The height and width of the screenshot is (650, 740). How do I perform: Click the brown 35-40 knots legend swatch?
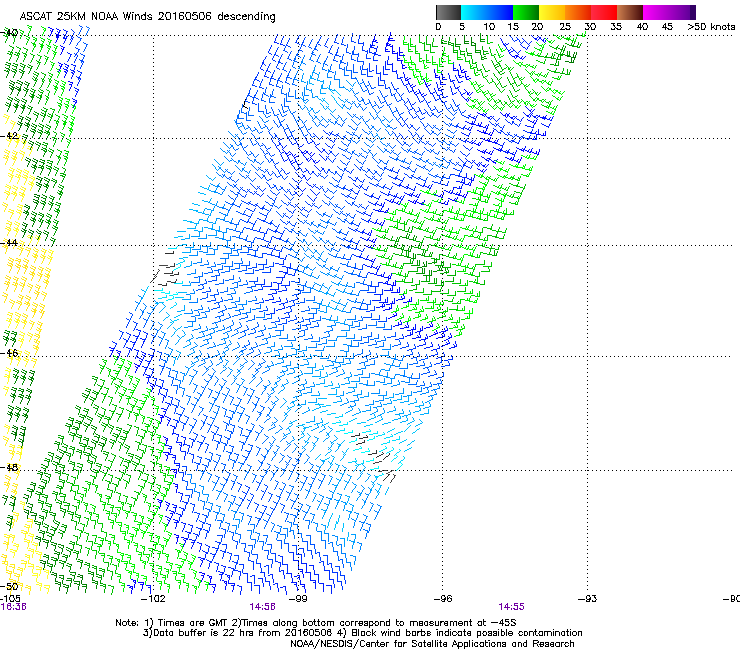click(x=630, y=12)
